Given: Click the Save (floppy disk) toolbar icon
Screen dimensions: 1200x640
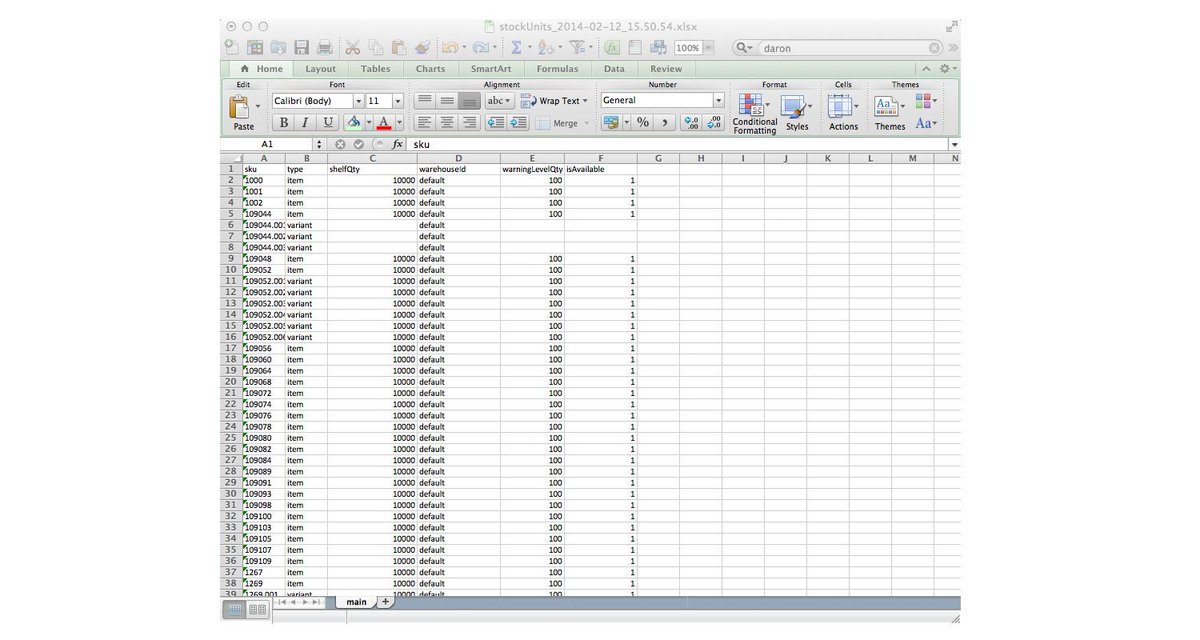Looking at the screenshot, I should [x=301, y=47].
